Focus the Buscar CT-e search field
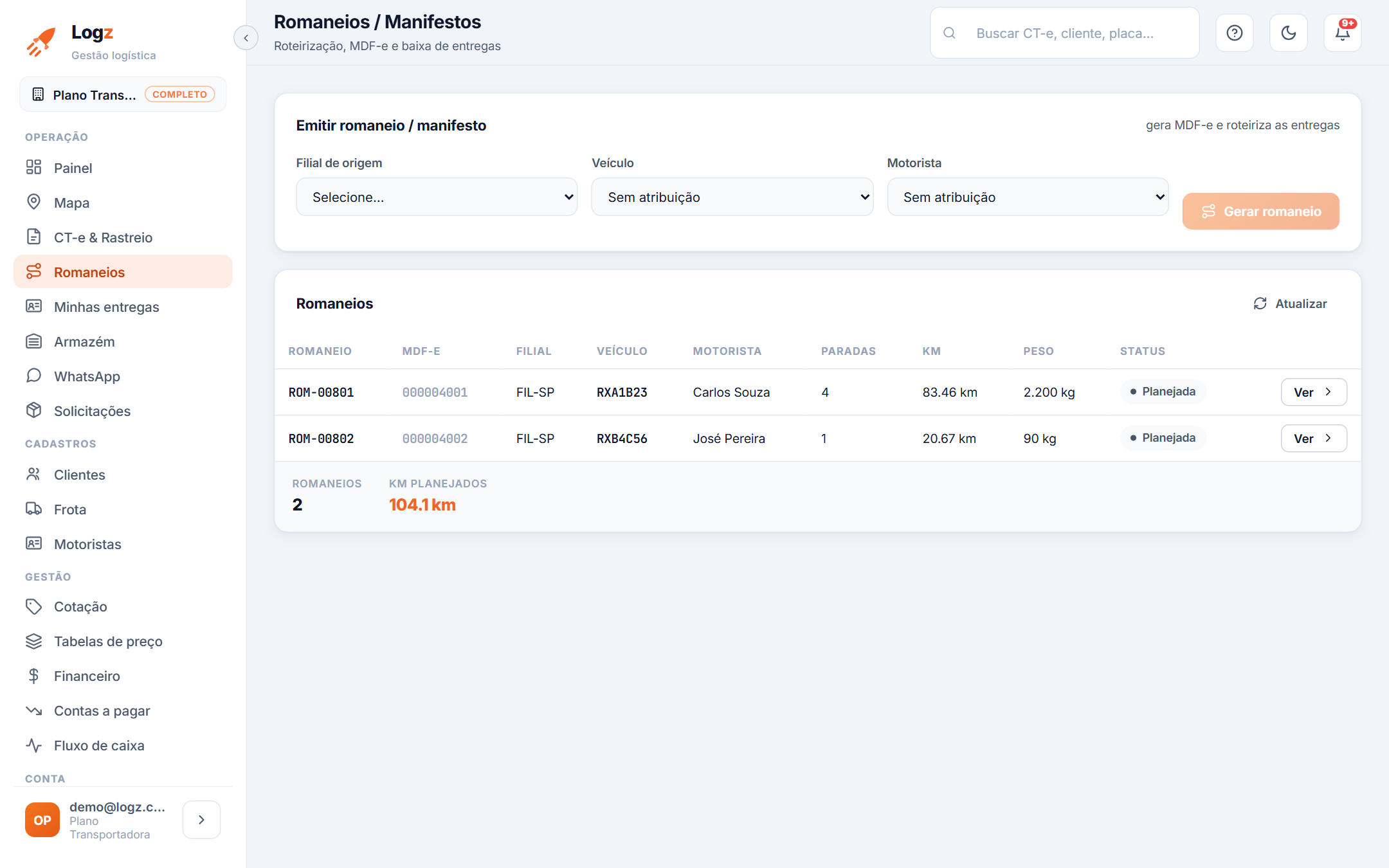 click(x=1065, y=33)
